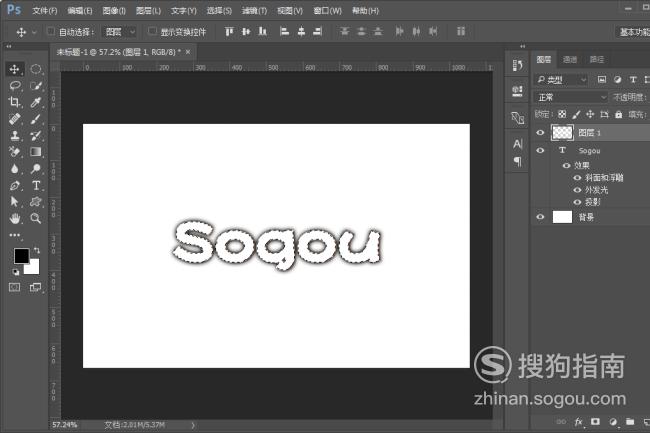
Task: Select the Move tool in toolbox
Action: pyautogui.click(x=15, y=69)
